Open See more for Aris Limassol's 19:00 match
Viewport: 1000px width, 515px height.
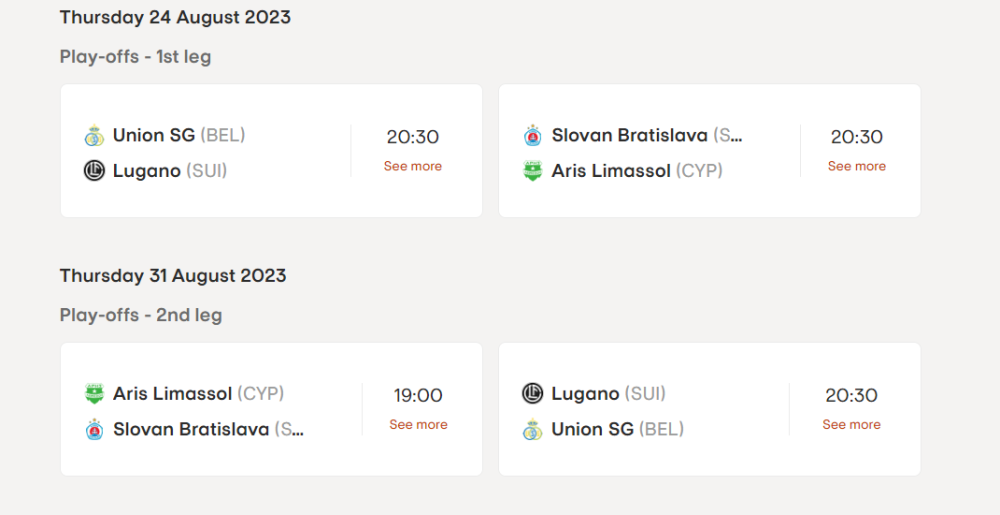tap(418, 425)
